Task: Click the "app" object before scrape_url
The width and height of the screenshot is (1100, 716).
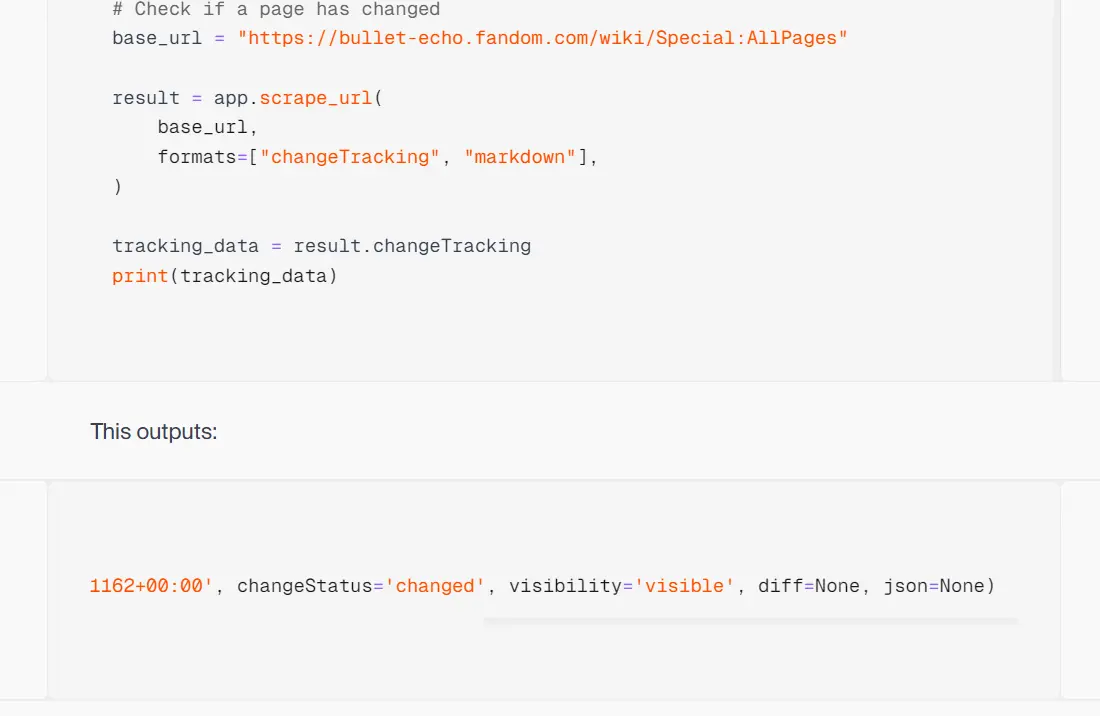Action: tap(230, 98)
